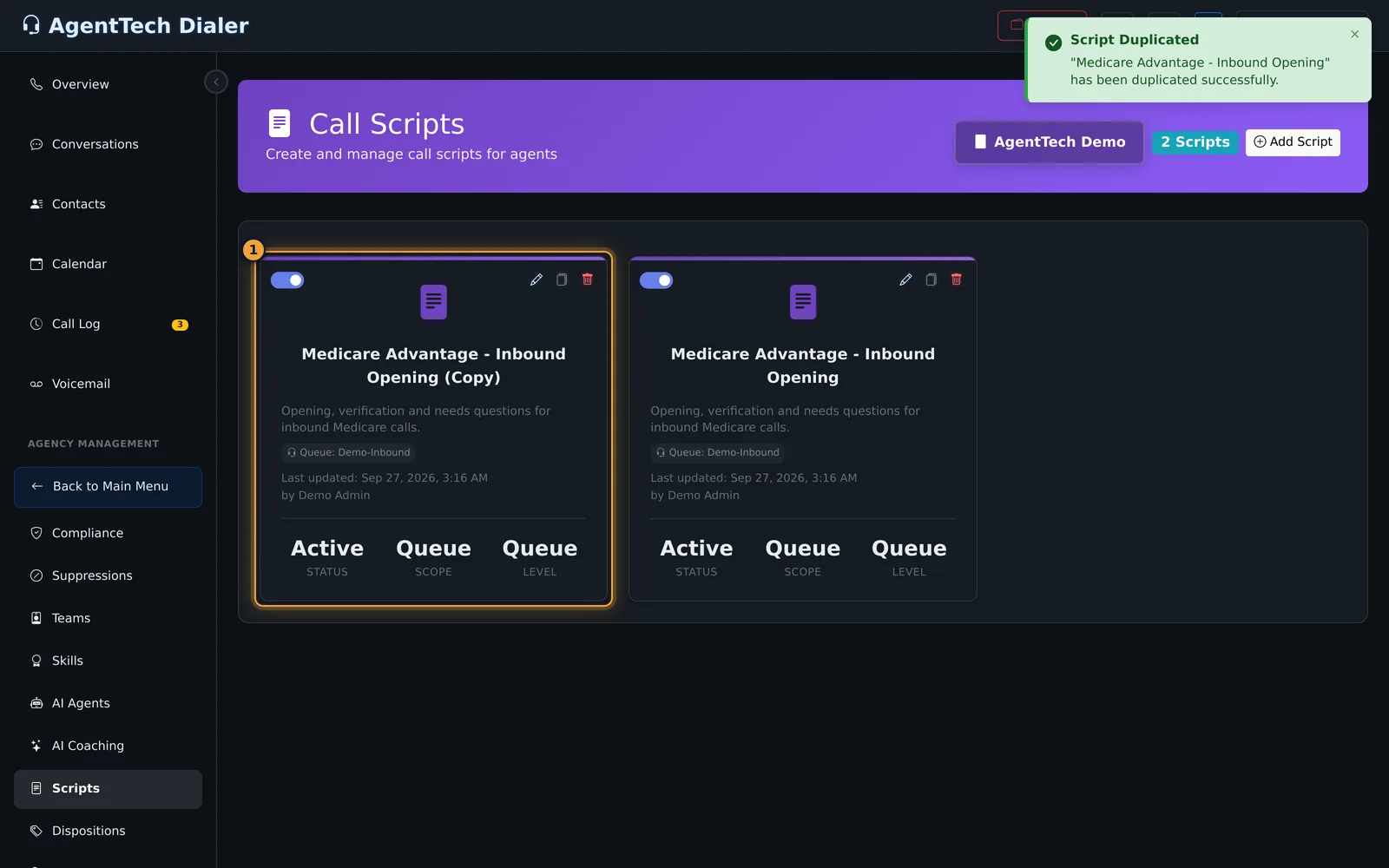Click the Call Log badge showing 3
This screenshot has width=1389, height=868.
point(180,325)
